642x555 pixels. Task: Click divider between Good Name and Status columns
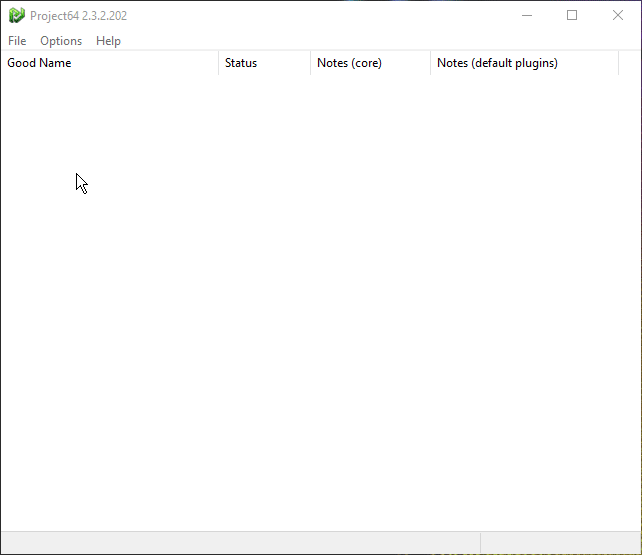tap(218, 63)
